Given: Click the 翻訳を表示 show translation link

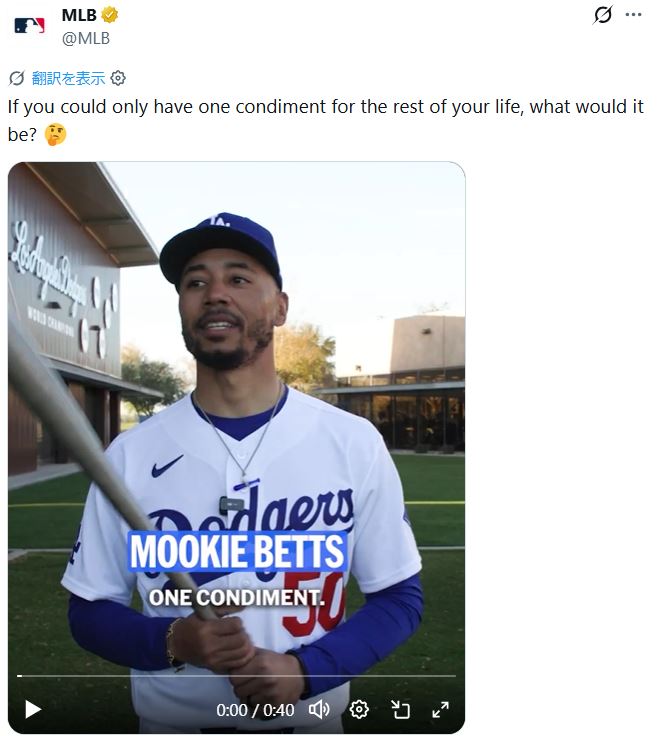Looking at the screenshot, I should point(68,78).
